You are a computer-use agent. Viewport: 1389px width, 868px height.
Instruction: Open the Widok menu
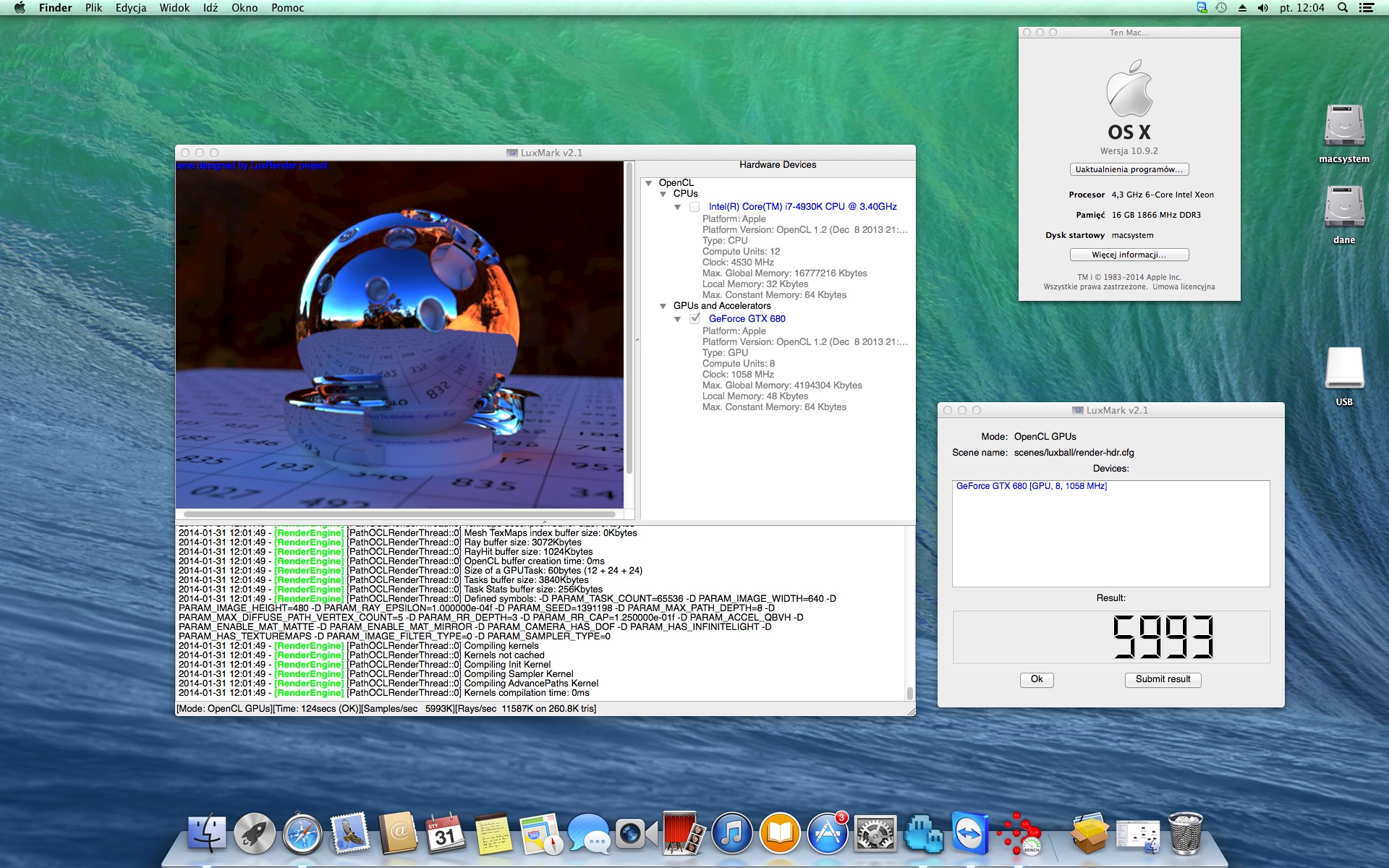[174, 8]
